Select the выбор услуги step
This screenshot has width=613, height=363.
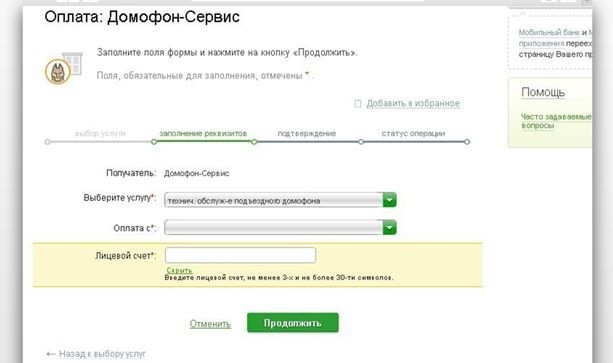coord(100,134)
